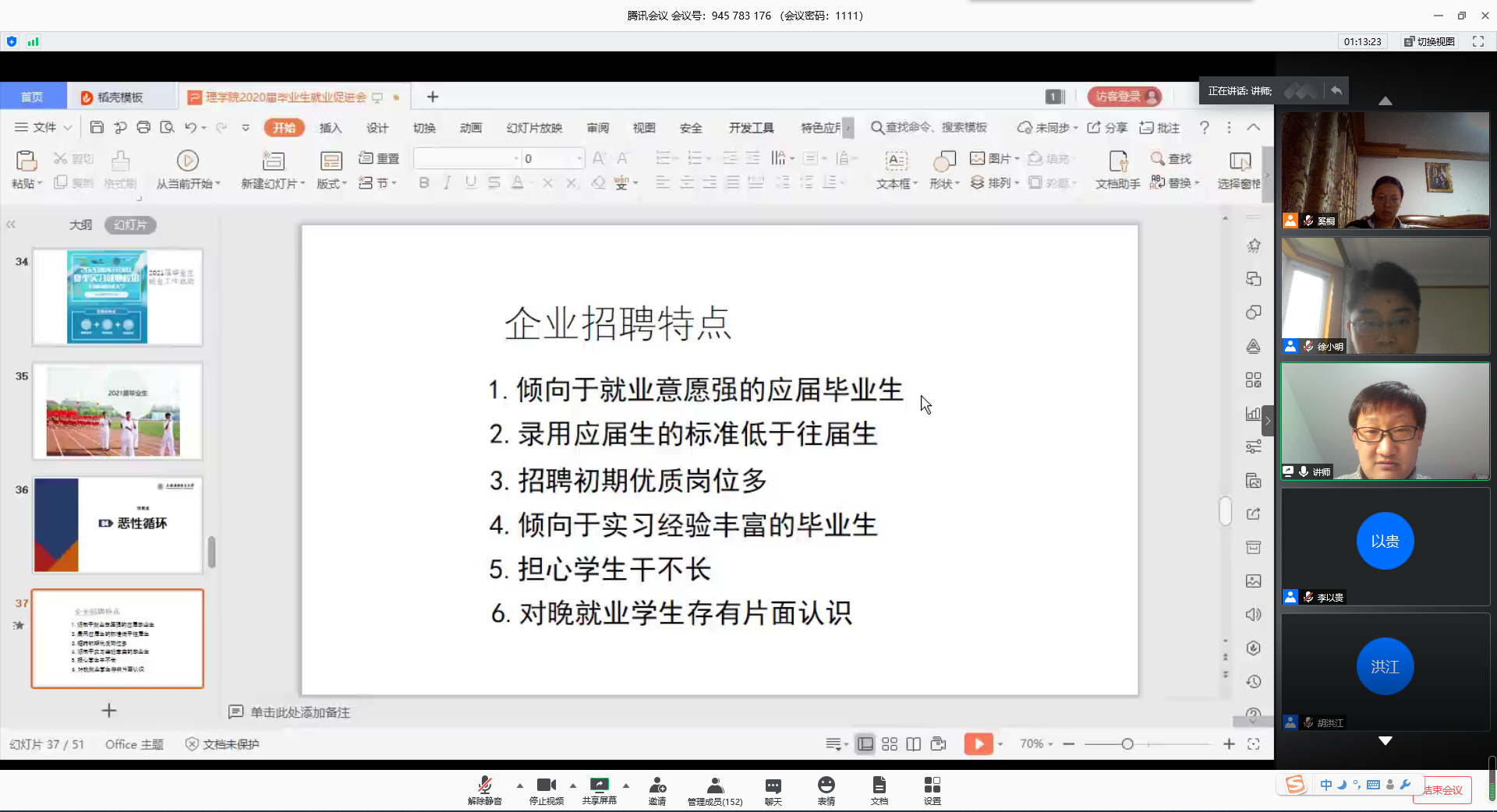Image resolution: width=1497 pixels, height=812 pixels.
Task: Open the chat panel
Action: [773, 786]
